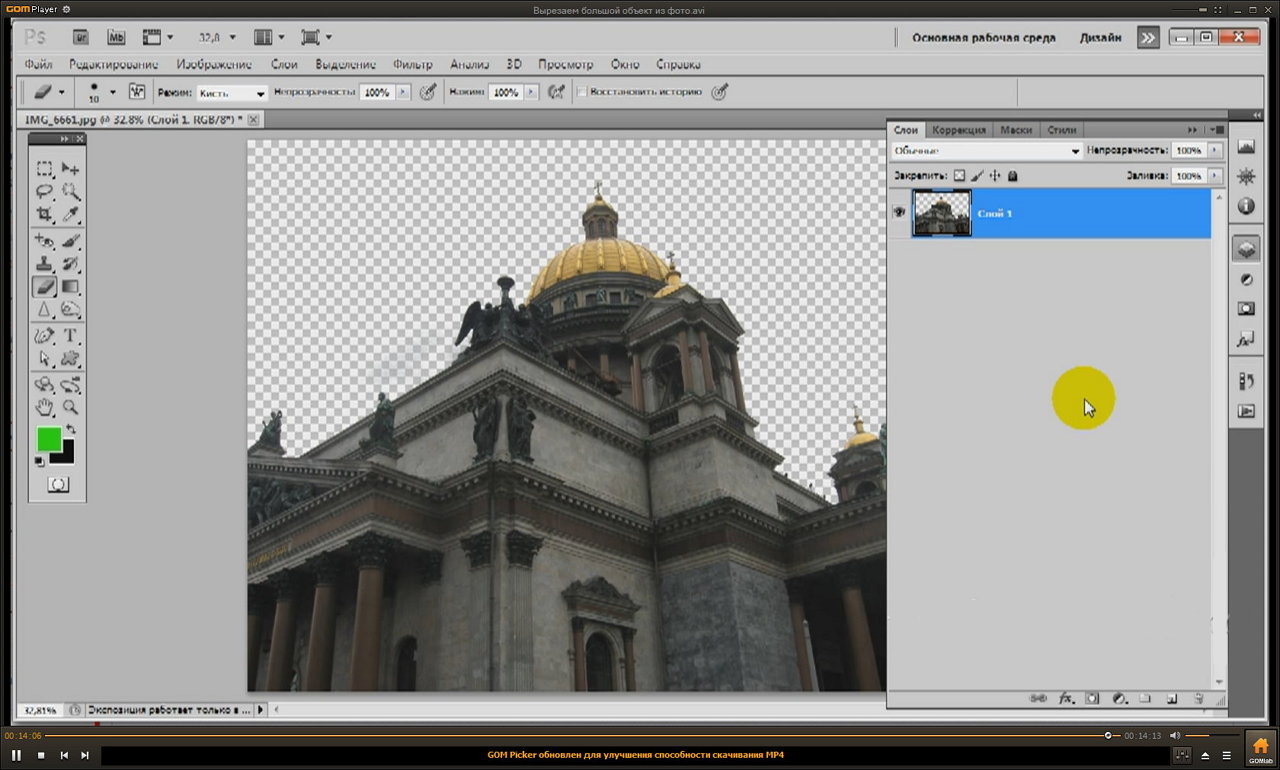
Task: Launch Bridge from the application bar
Action: [82, 37]
